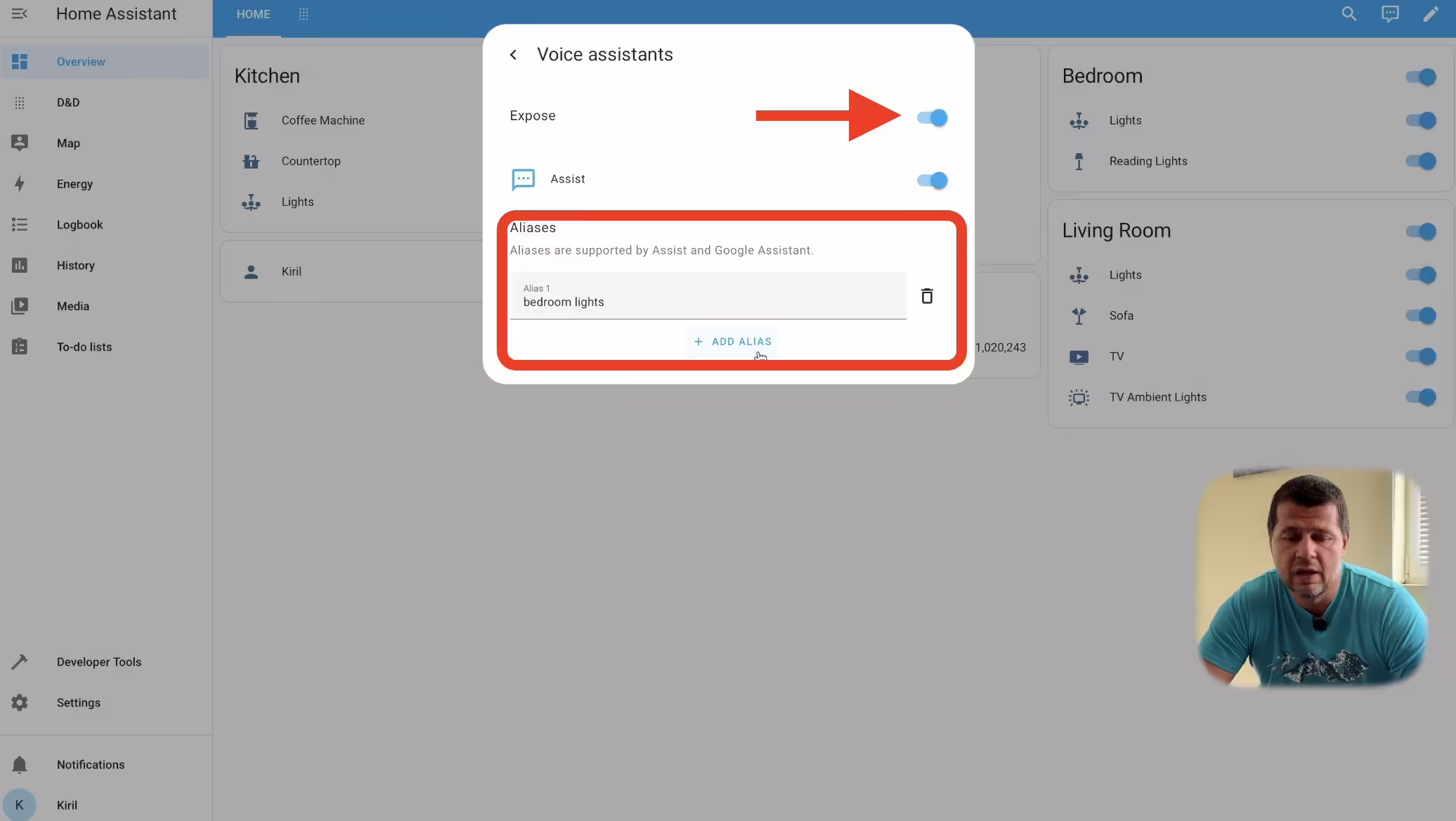Click the Developer Tools hammer icon
Screen dimensions: 1456x821
pyautogui.click(x=20, y=662)
